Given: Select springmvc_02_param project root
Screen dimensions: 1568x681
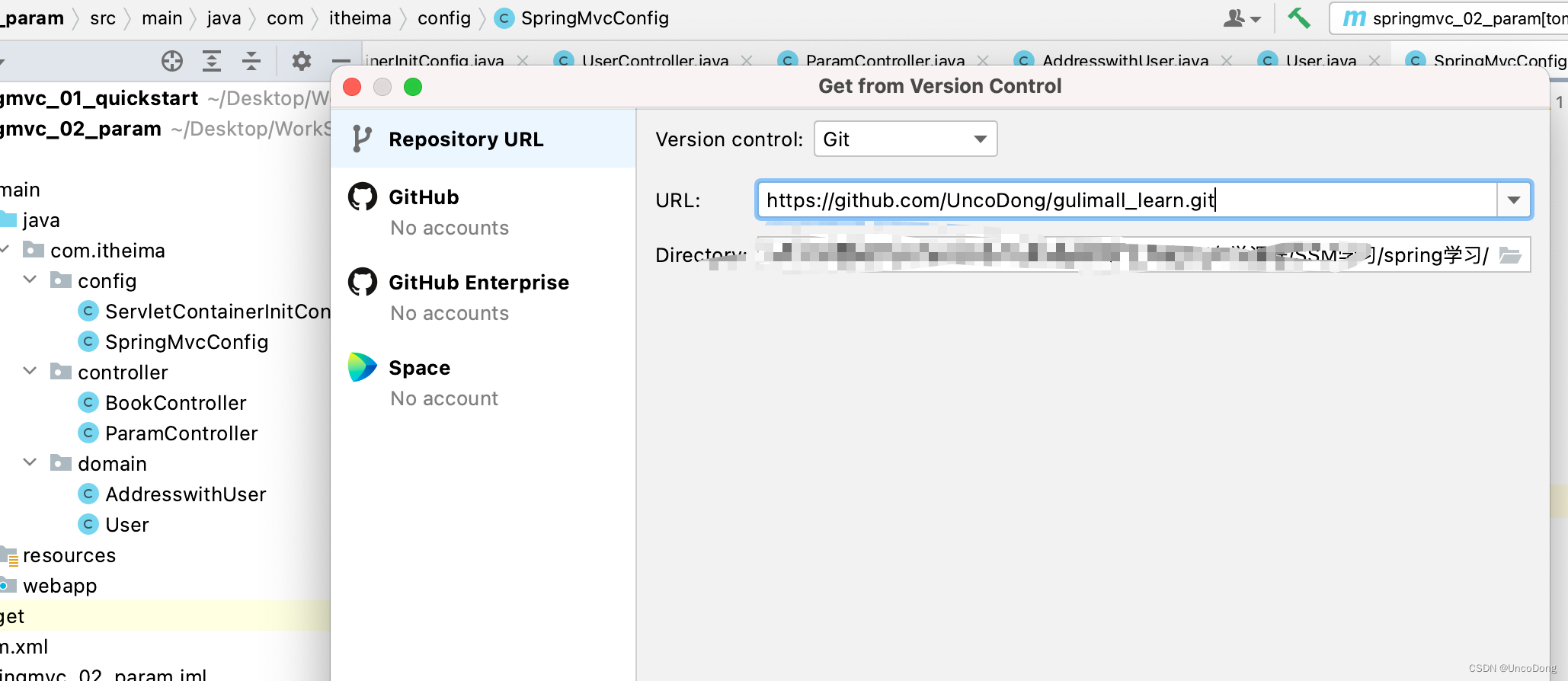Looking at the screenshot, I should 81,129.
